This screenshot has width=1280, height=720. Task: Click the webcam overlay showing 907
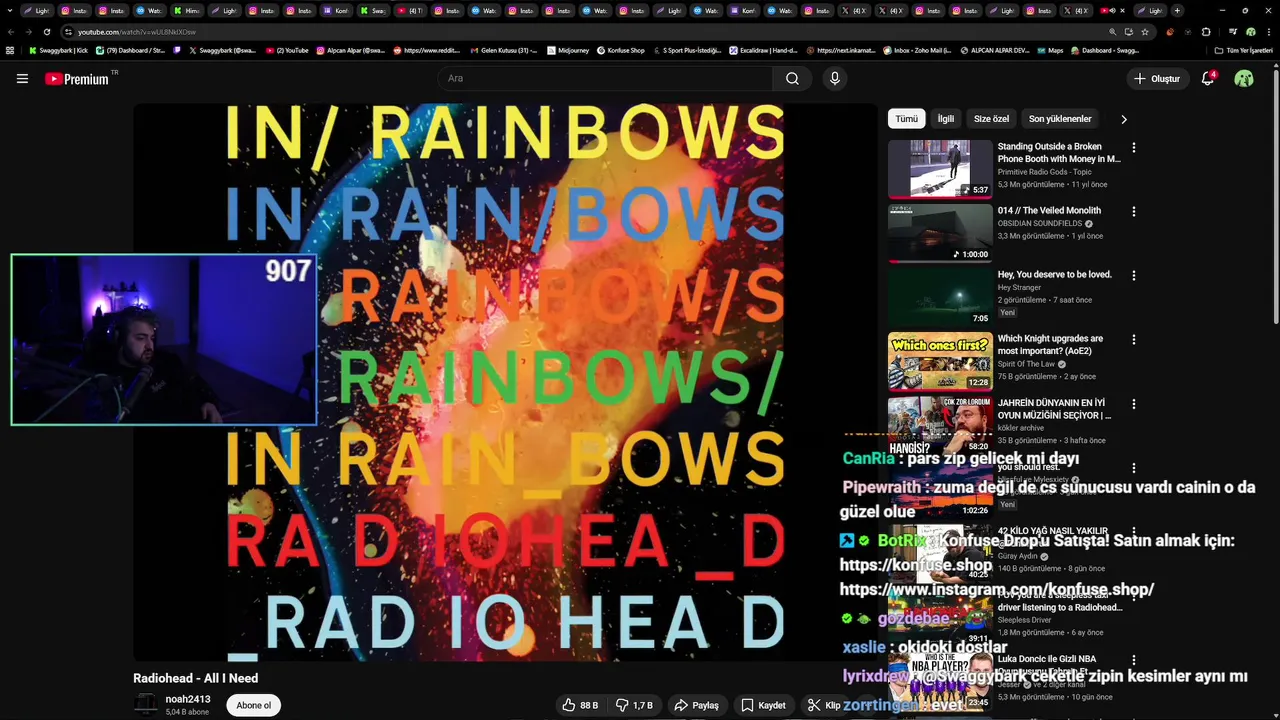pos(164,340)
